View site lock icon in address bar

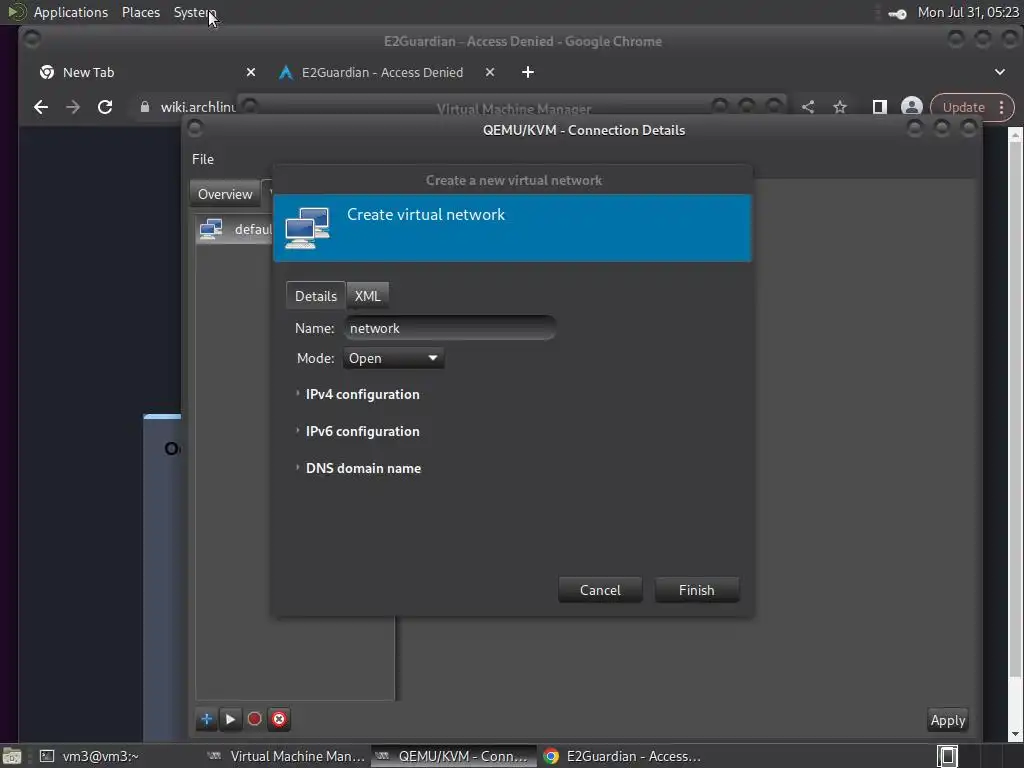(145, 107)
